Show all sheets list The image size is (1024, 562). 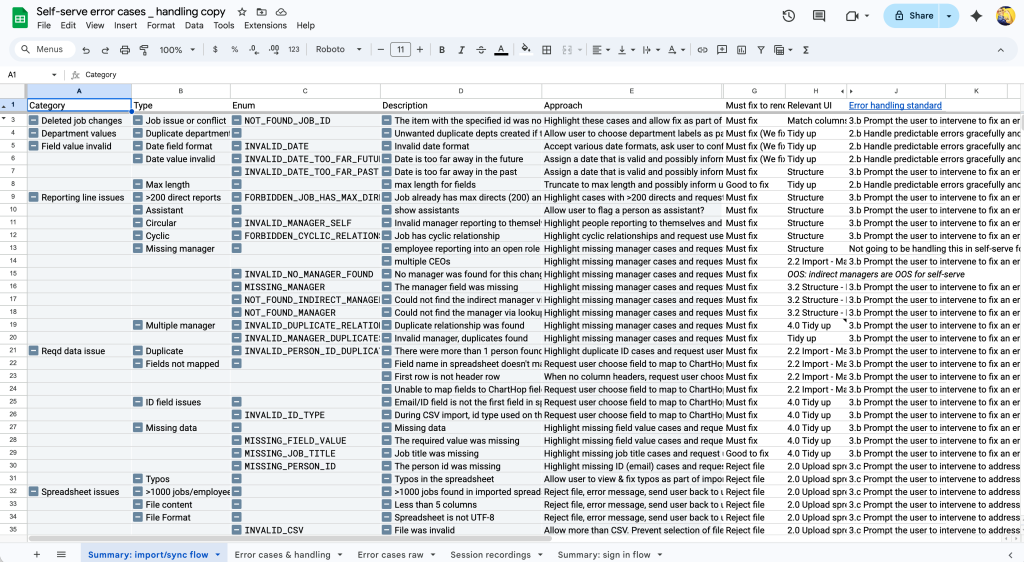(x=61, y=554)
